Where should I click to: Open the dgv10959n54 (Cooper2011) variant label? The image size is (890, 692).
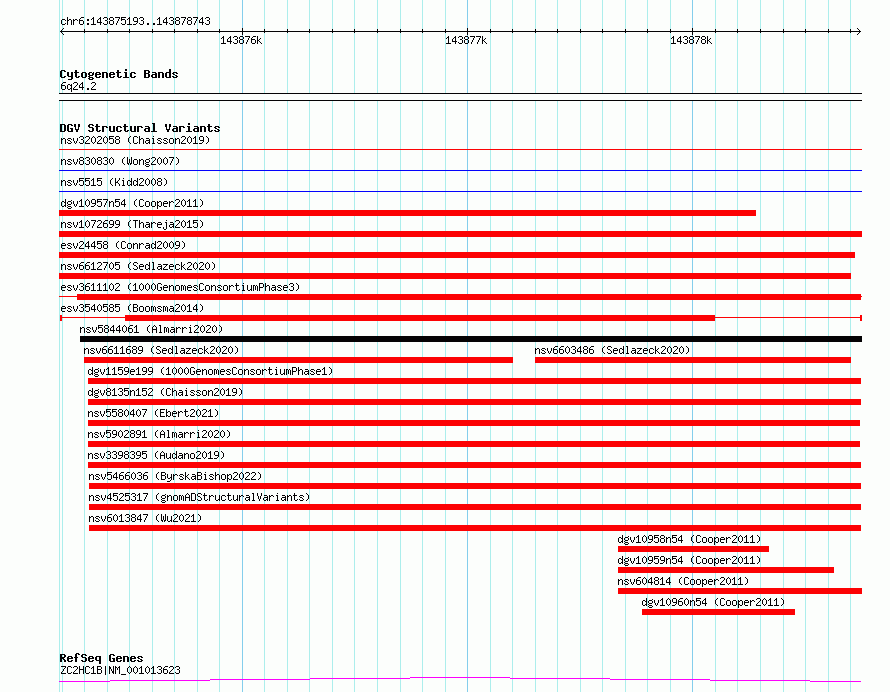pos(690,560)
